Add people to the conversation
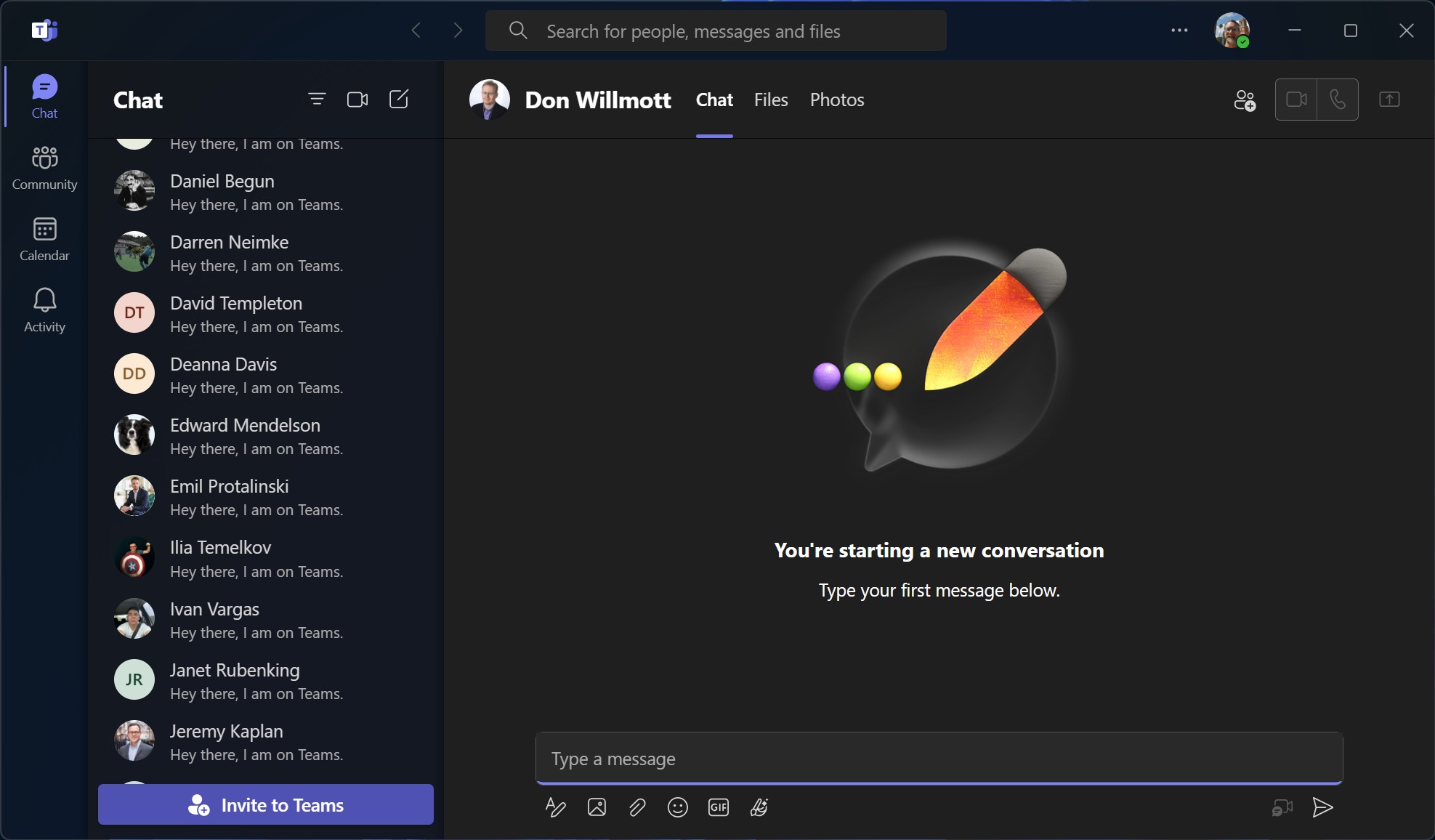This screenshot has width=1435, height=840. [1245, 100]
